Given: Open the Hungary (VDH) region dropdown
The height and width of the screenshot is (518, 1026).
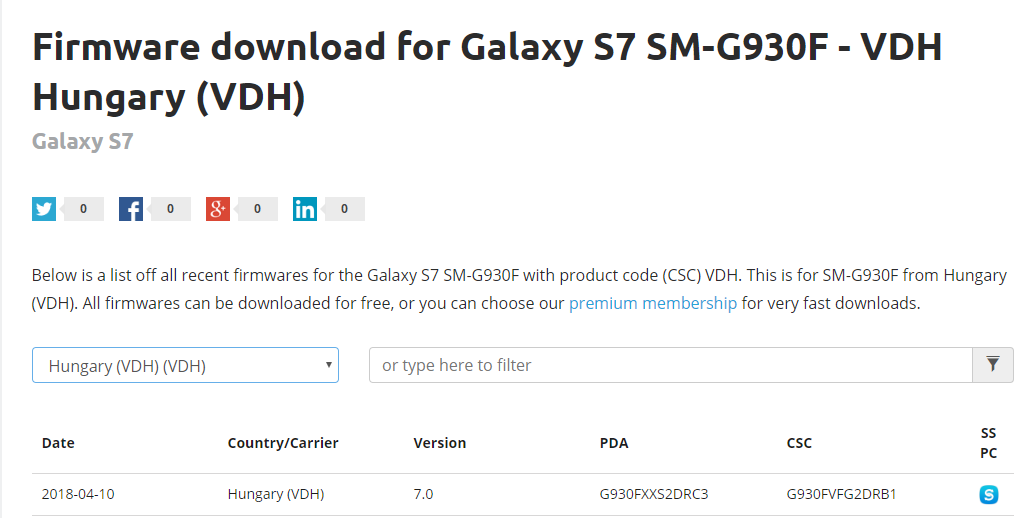Looking at the screenshot, I should click(185, 365).
